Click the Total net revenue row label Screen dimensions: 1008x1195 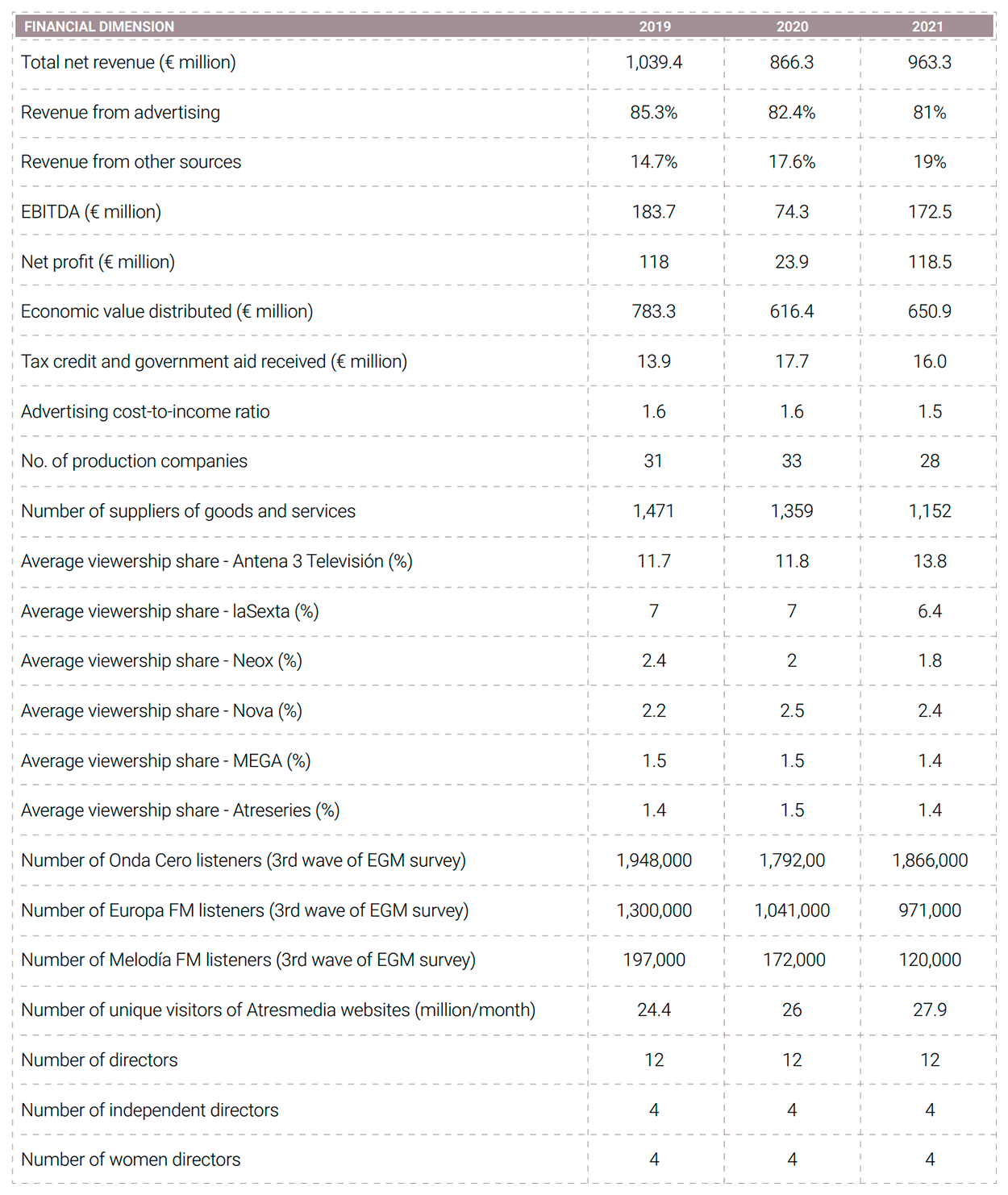coord(128,62)
